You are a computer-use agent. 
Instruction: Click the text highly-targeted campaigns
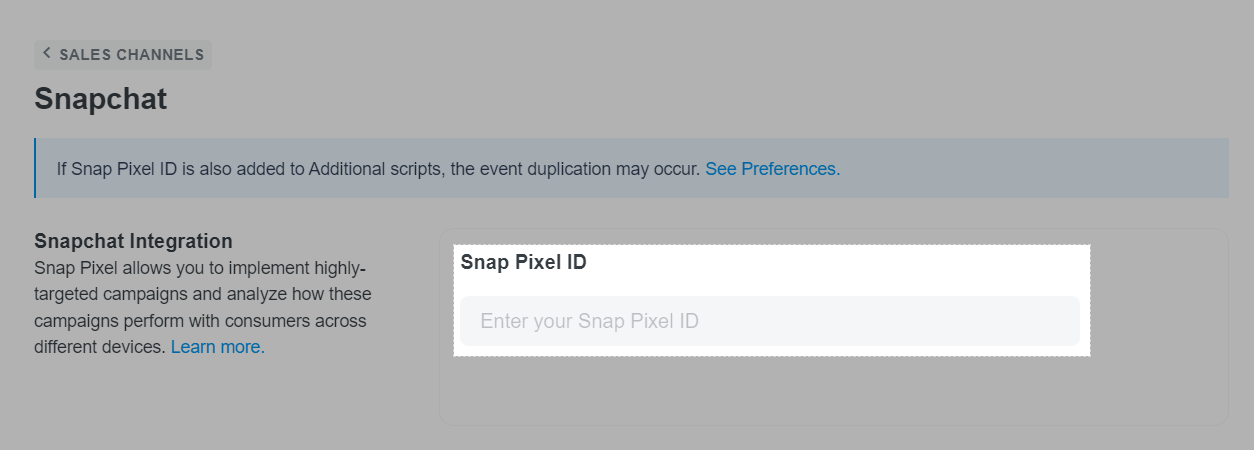pos(203,282)
